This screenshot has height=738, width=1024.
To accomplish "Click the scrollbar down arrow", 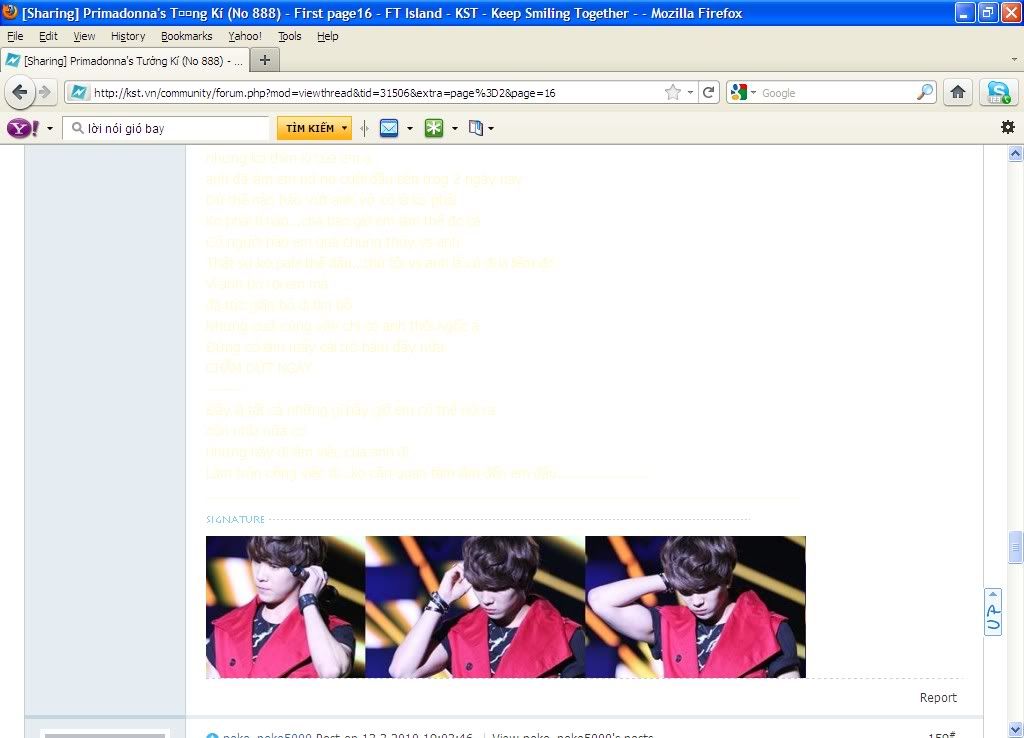I will tap(1015, 728).
